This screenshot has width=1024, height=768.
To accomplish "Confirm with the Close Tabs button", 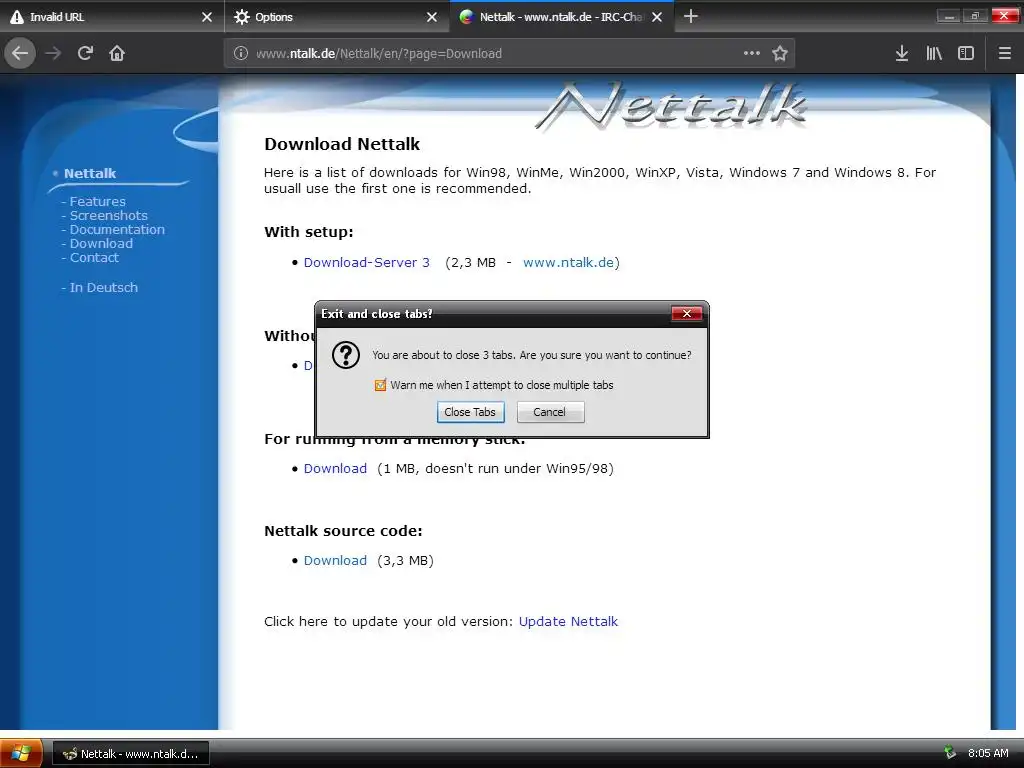I will pos(470,412).
